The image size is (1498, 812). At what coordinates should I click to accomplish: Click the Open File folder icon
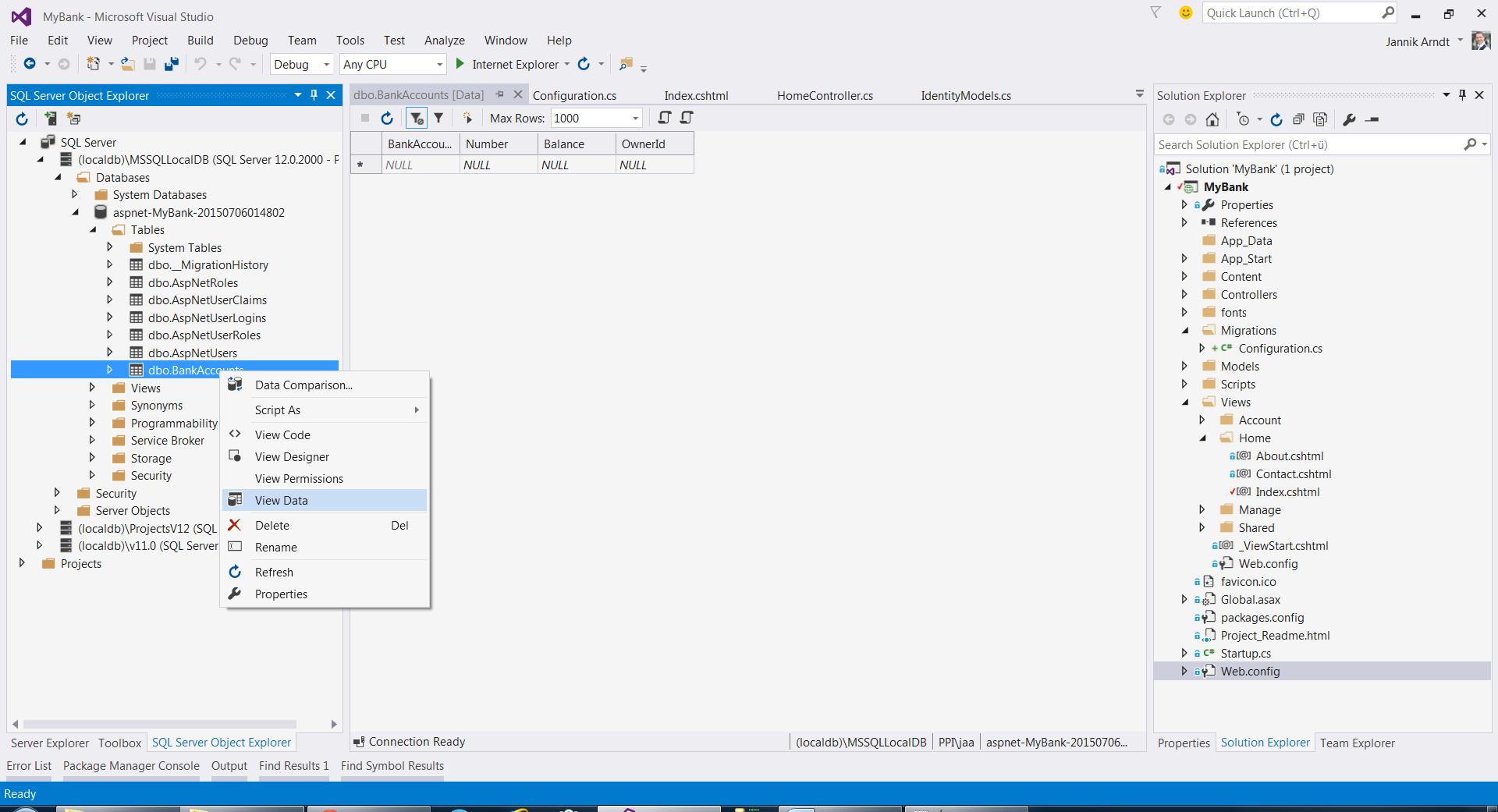[x=128, y=64]
